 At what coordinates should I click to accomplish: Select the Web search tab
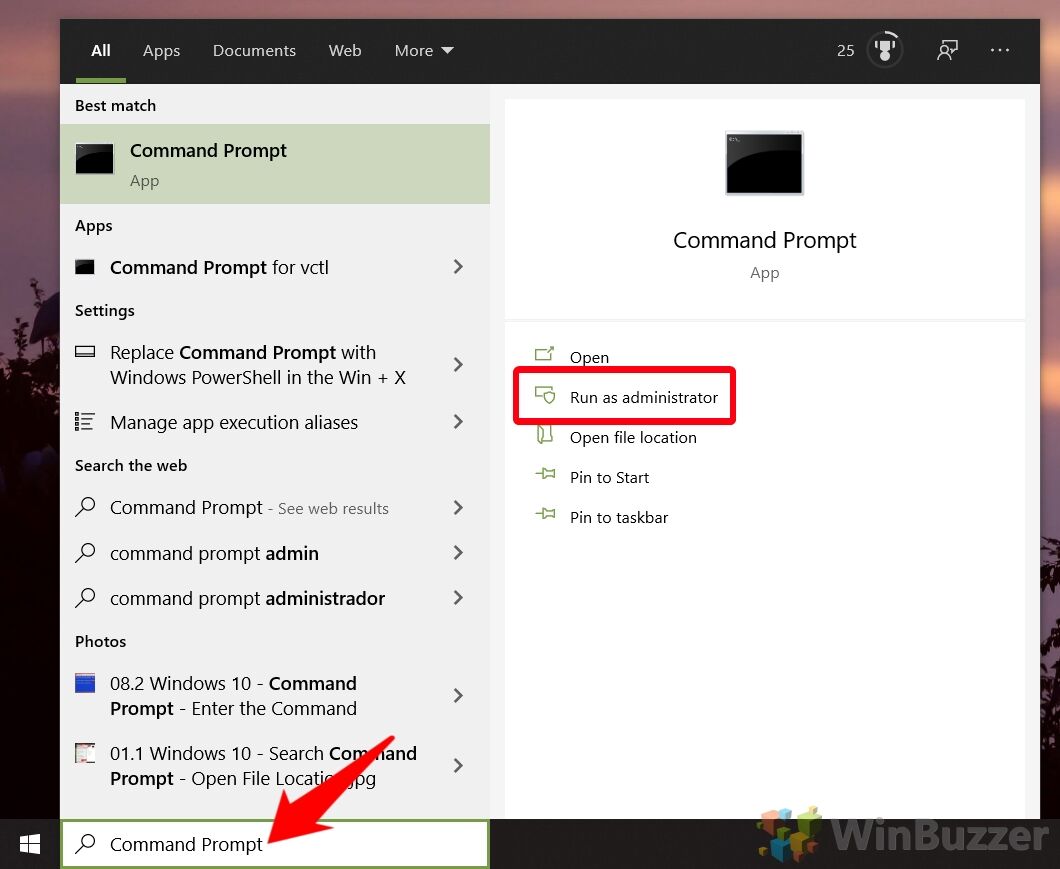pyautogui.click(x=345, y=51)
